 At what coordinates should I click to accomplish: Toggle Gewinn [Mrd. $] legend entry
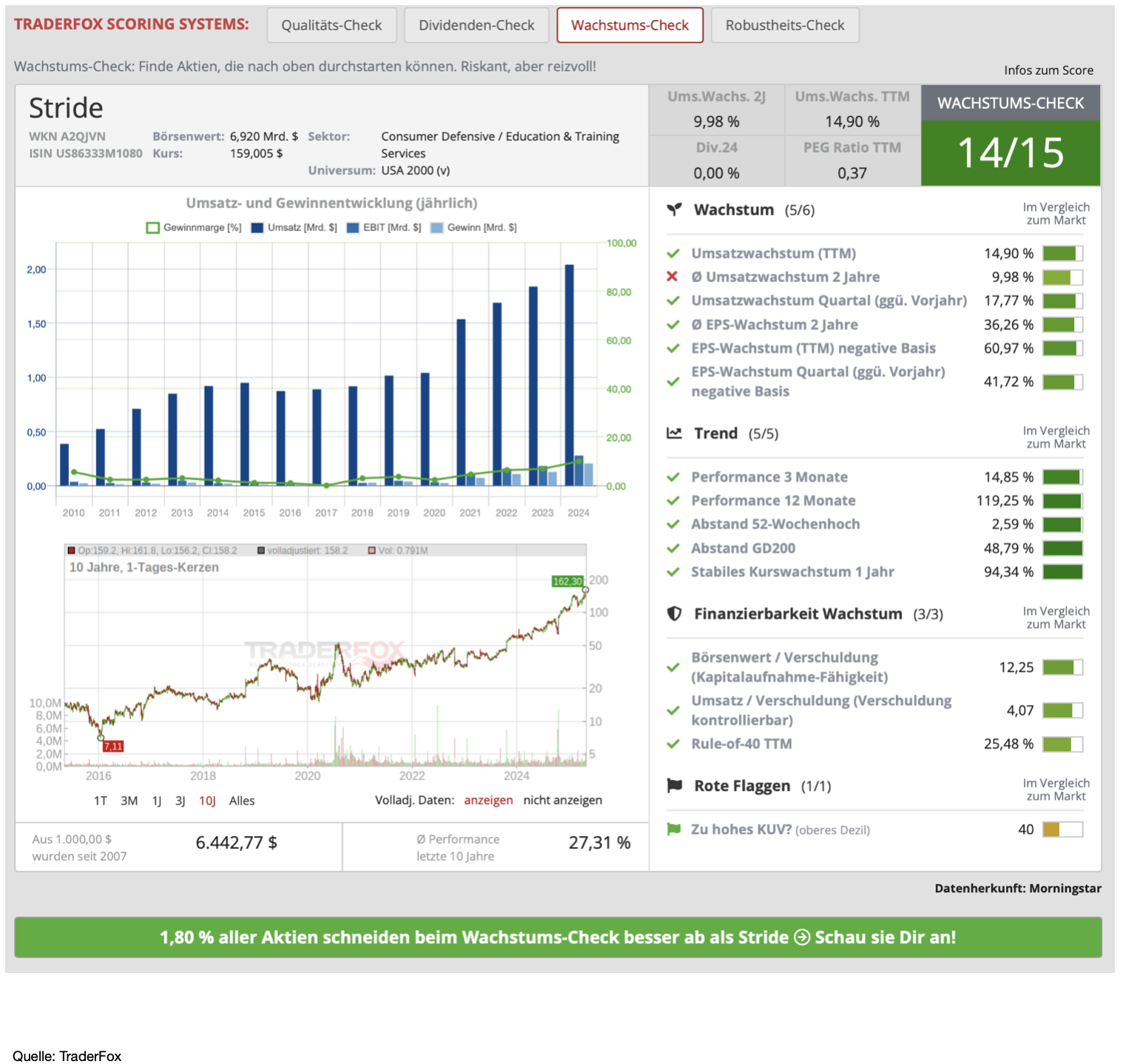[473, 228]
